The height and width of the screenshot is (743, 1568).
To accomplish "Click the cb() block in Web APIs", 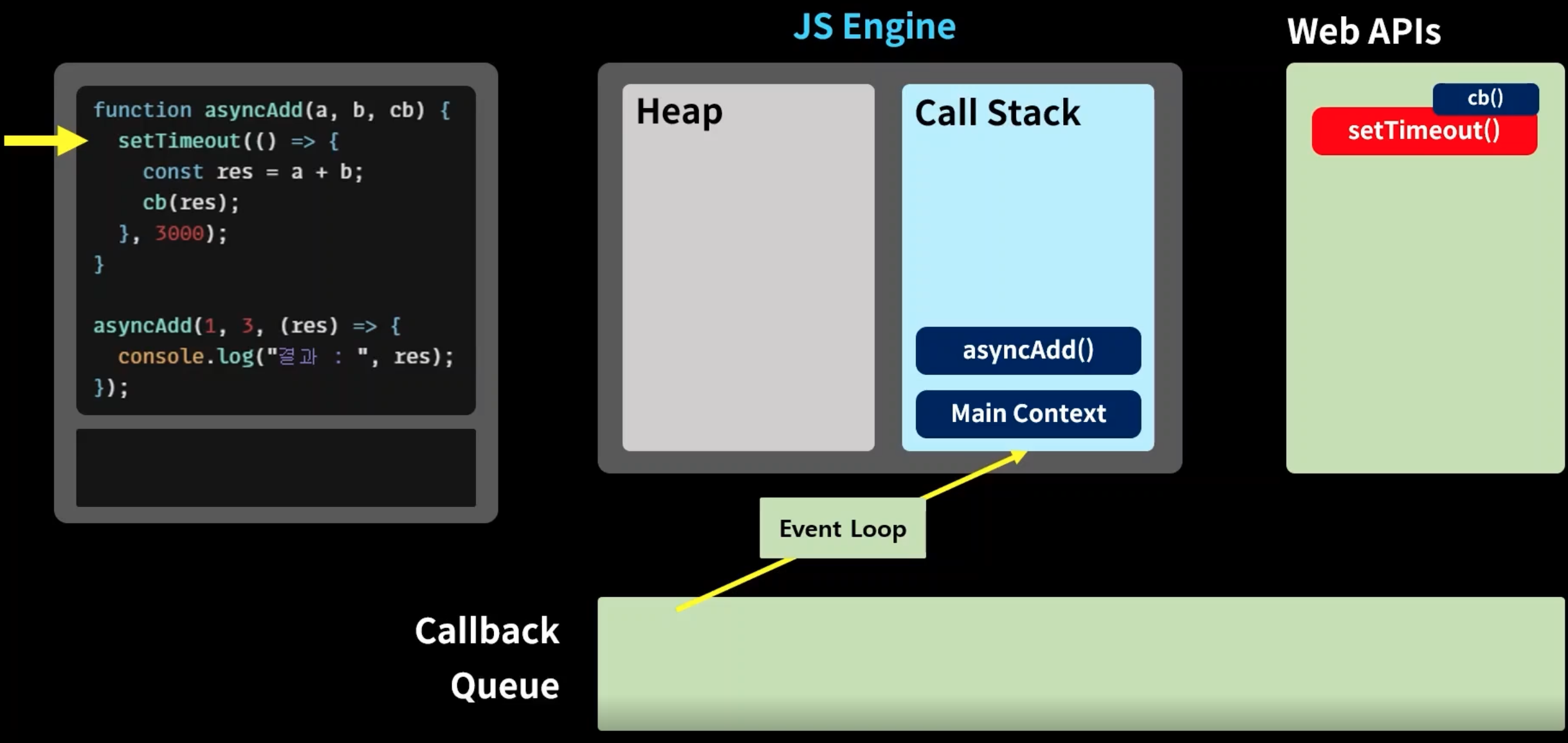I will [1485, 98].
